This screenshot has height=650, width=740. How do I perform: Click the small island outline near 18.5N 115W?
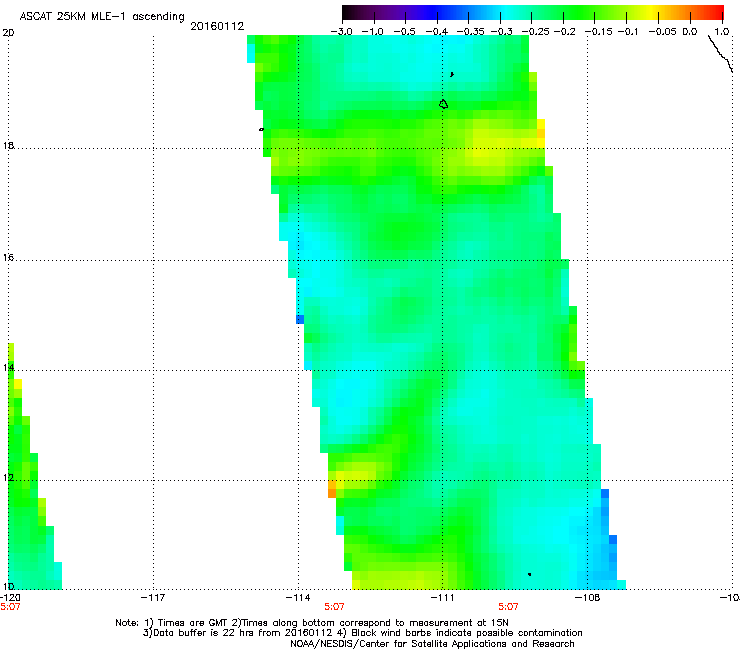click(x=261, y=129)
